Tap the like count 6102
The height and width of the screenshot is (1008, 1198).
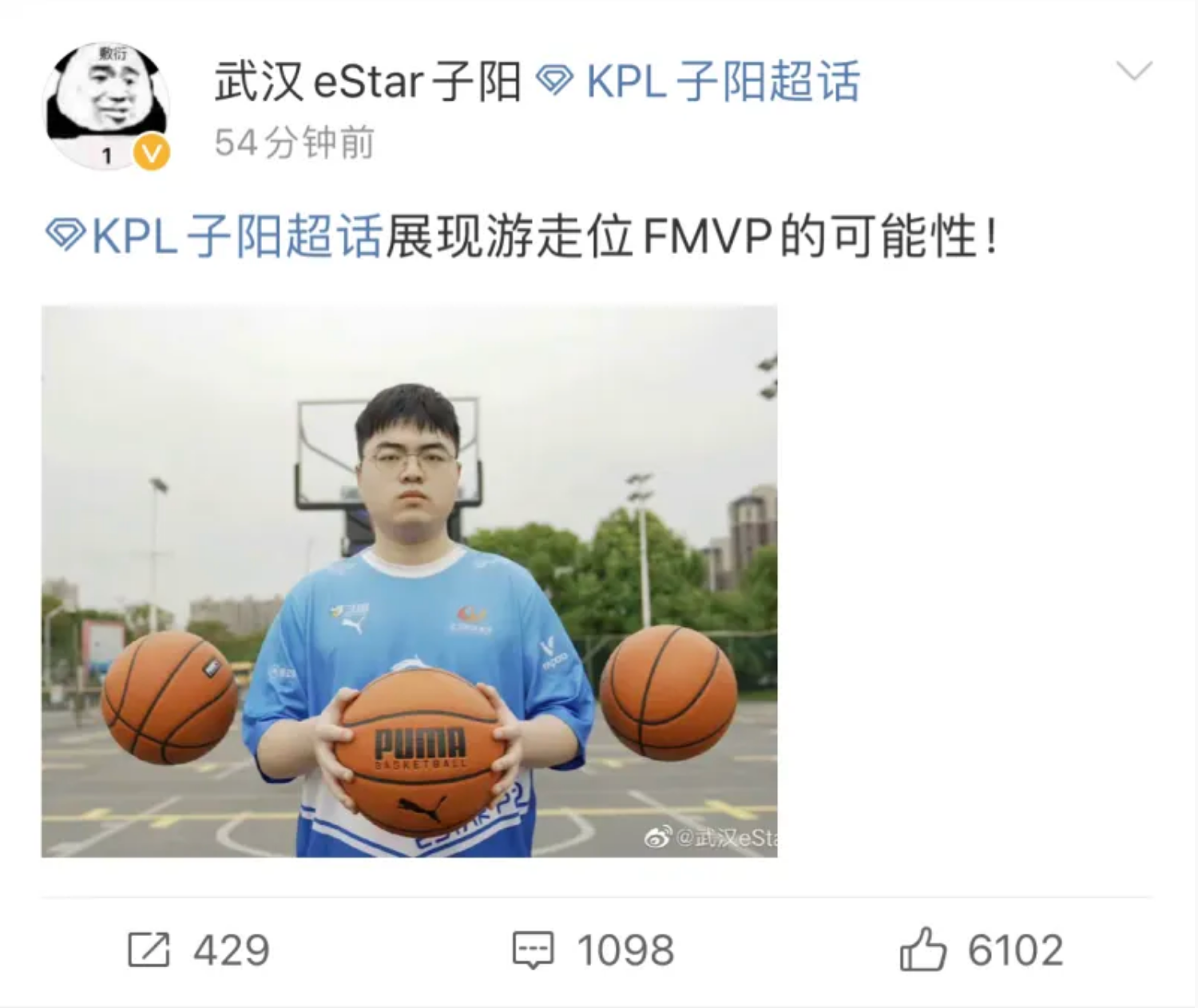[1015, 950]
